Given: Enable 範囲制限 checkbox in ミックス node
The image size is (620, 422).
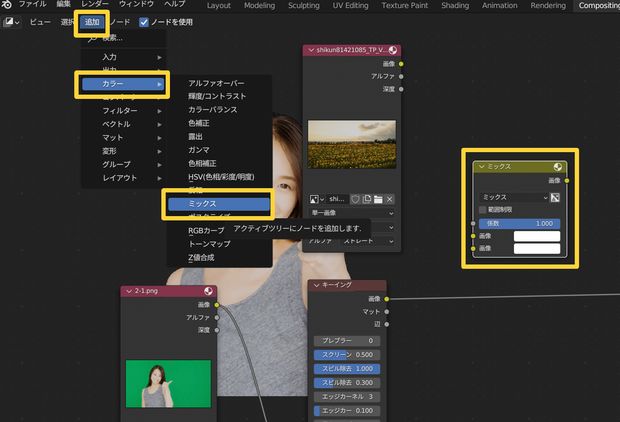Looking at the screenshot, I should pos(482,210).
